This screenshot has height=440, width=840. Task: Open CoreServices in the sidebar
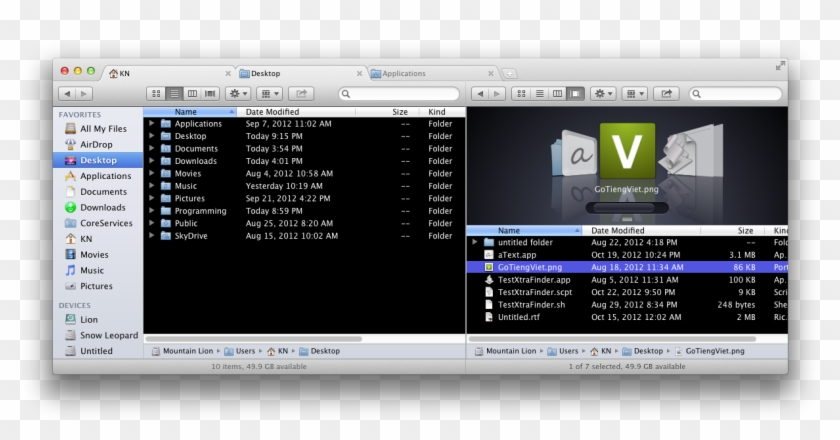click(105, 223)
